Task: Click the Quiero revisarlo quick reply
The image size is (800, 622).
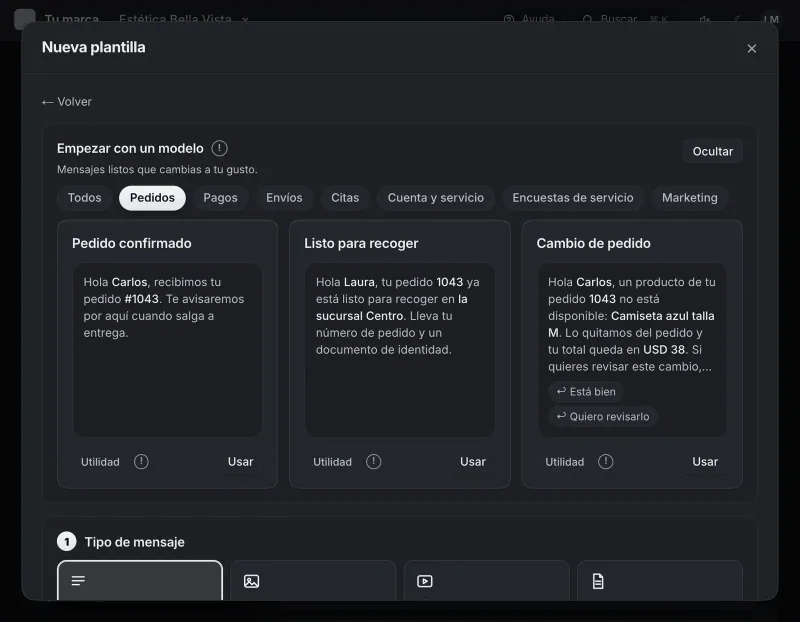Action: click(x=603, y=416)
